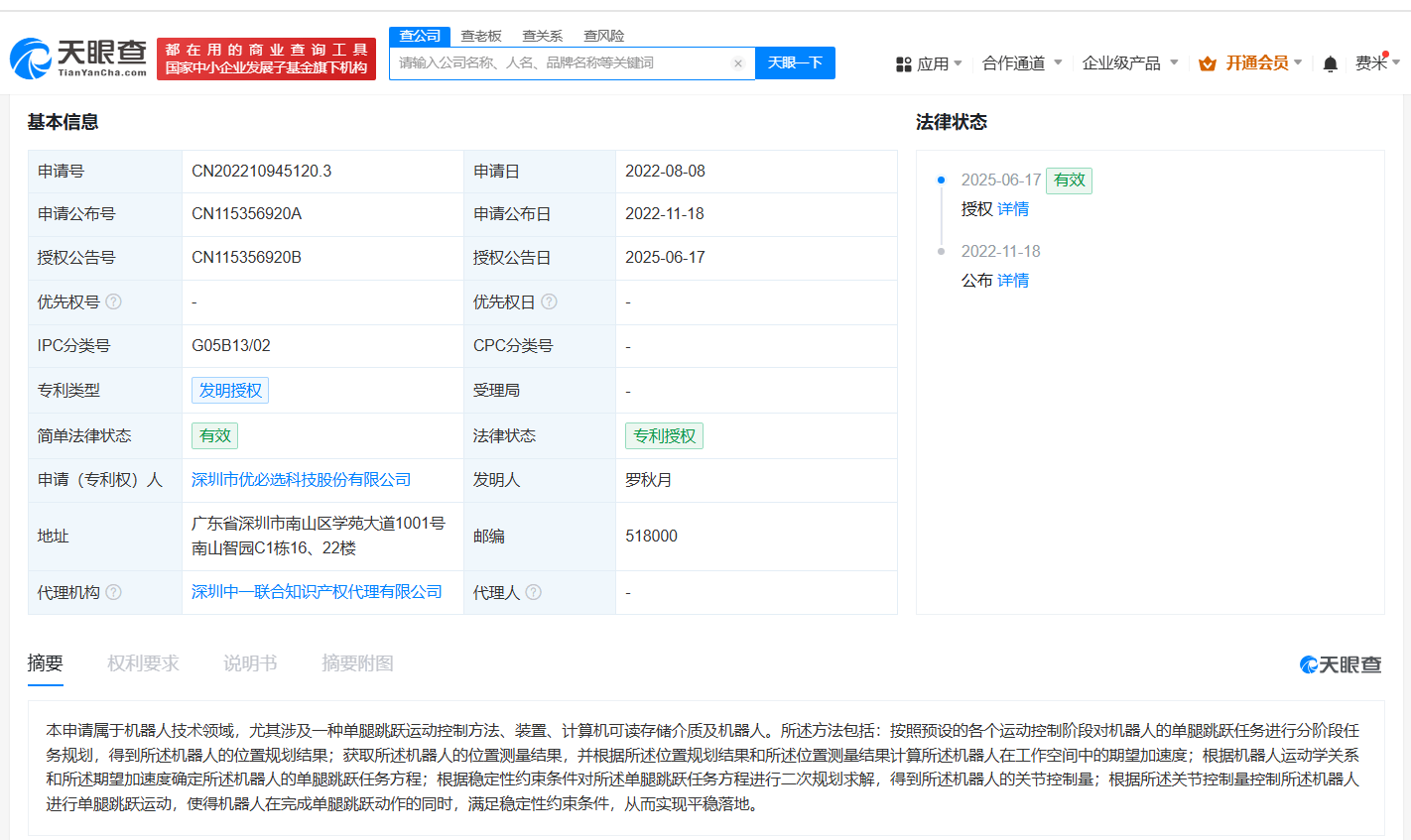Click the help icon beside 优先权号
The image size is (1411, 840).
tap(114, 301)
